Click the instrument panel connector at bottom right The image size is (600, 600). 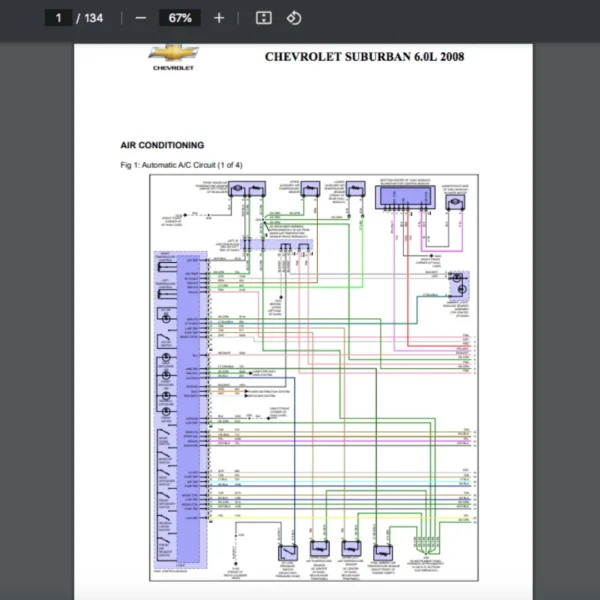pyautogui.click(x=427, y=548)
